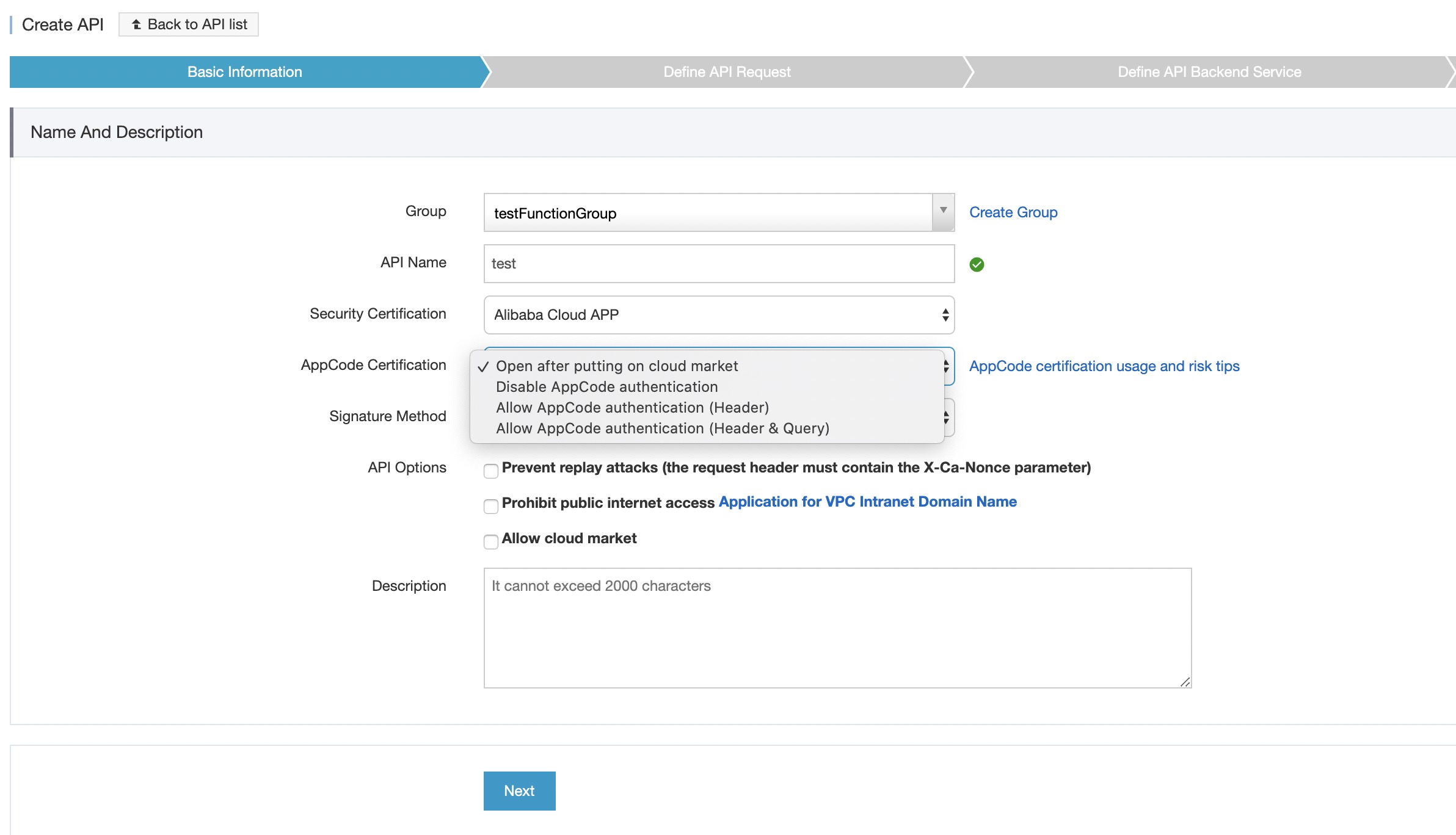Click the Create Group link
Screen dimensions: 1456x835
click(1013, 212)
